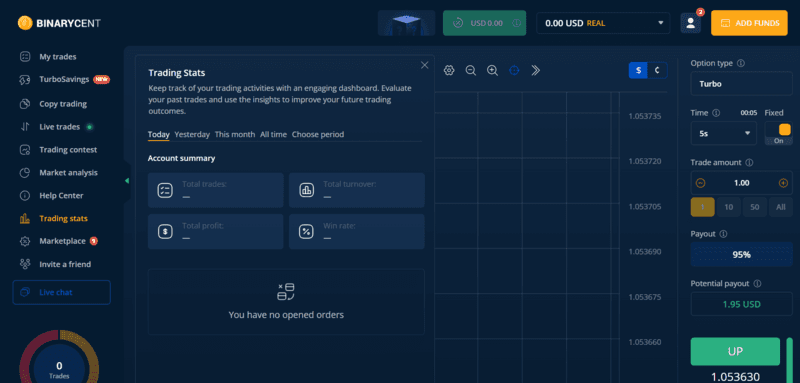Open the account balance dropdown
The image size is (800, 383).
point(603,23)
